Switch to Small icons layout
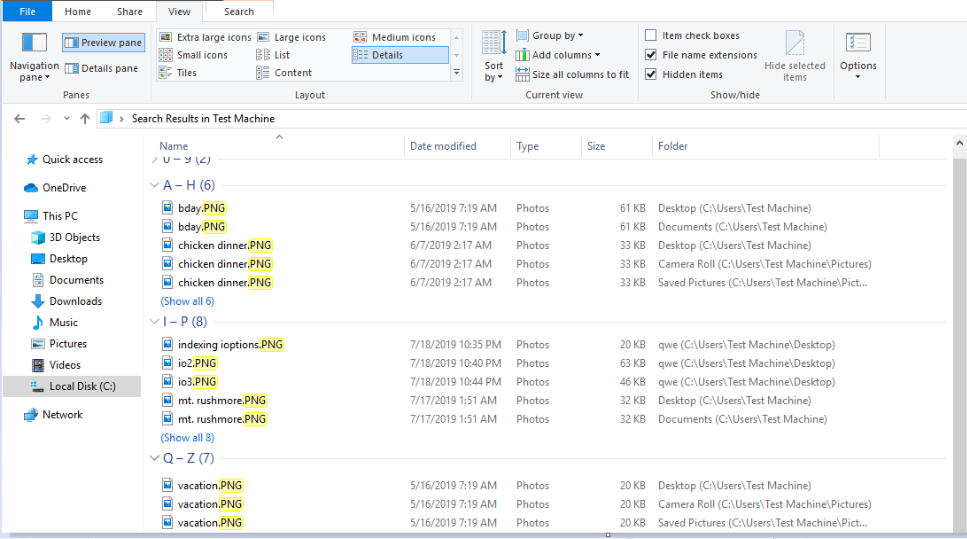Image resolution: width=967 pixels, height=539 pixels. tap(194, 55)
